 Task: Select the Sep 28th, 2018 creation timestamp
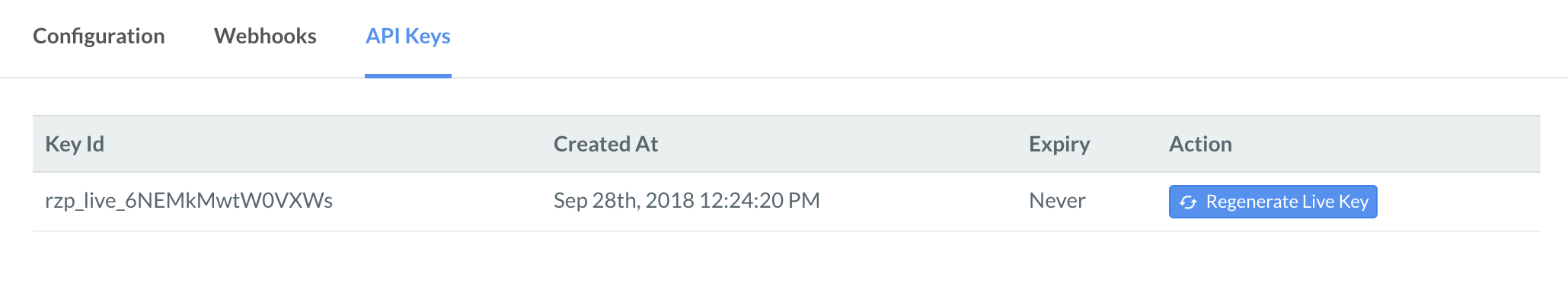coord(687,201)
